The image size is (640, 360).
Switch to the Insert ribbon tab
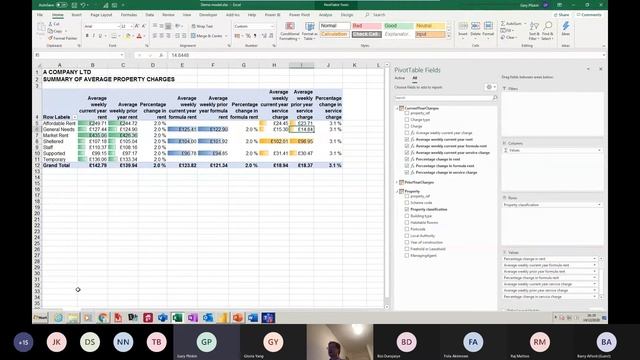point(76,15)
